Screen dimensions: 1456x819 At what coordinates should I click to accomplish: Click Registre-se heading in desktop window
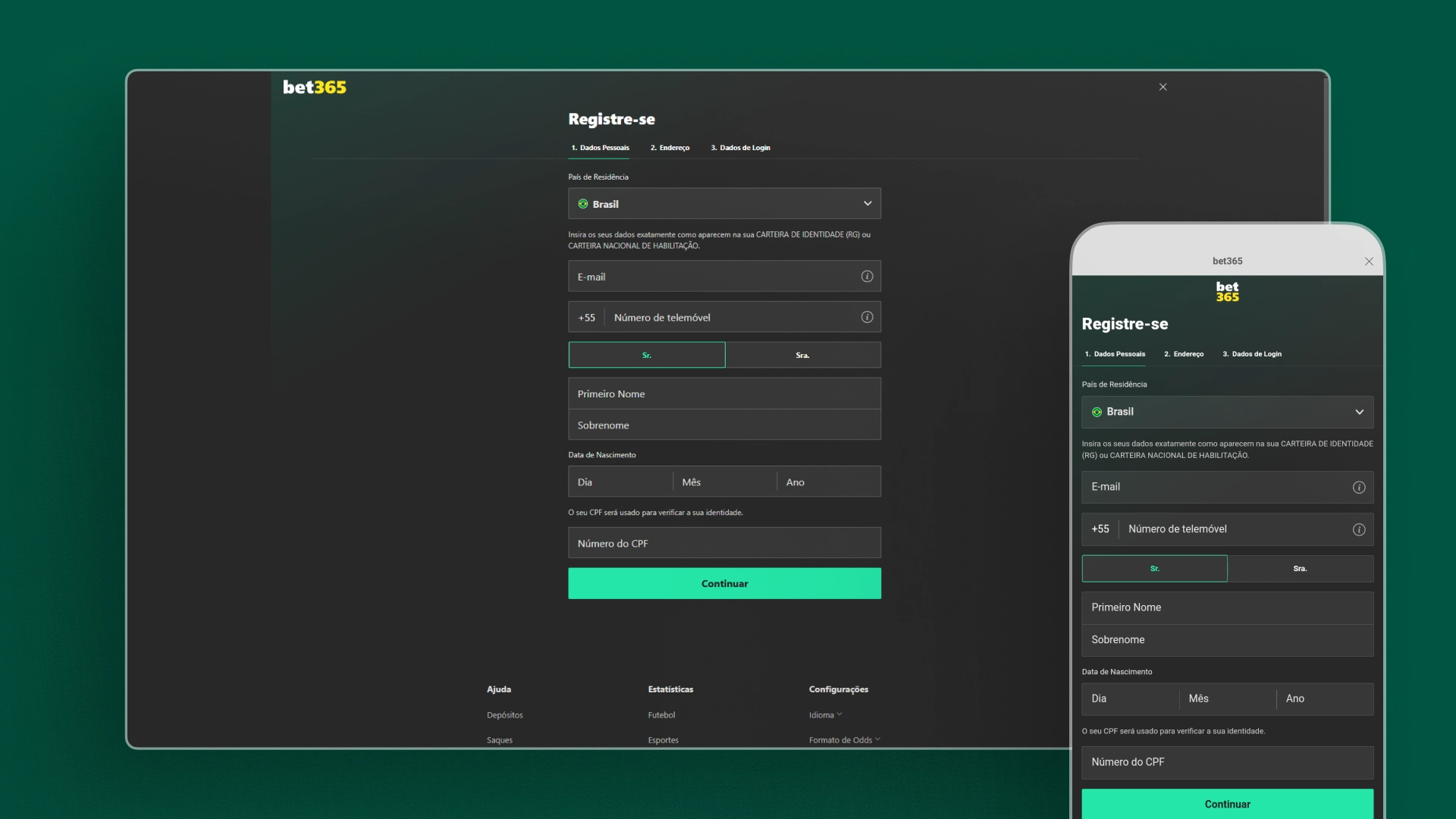pyautogui.click(x=612, y=119)
